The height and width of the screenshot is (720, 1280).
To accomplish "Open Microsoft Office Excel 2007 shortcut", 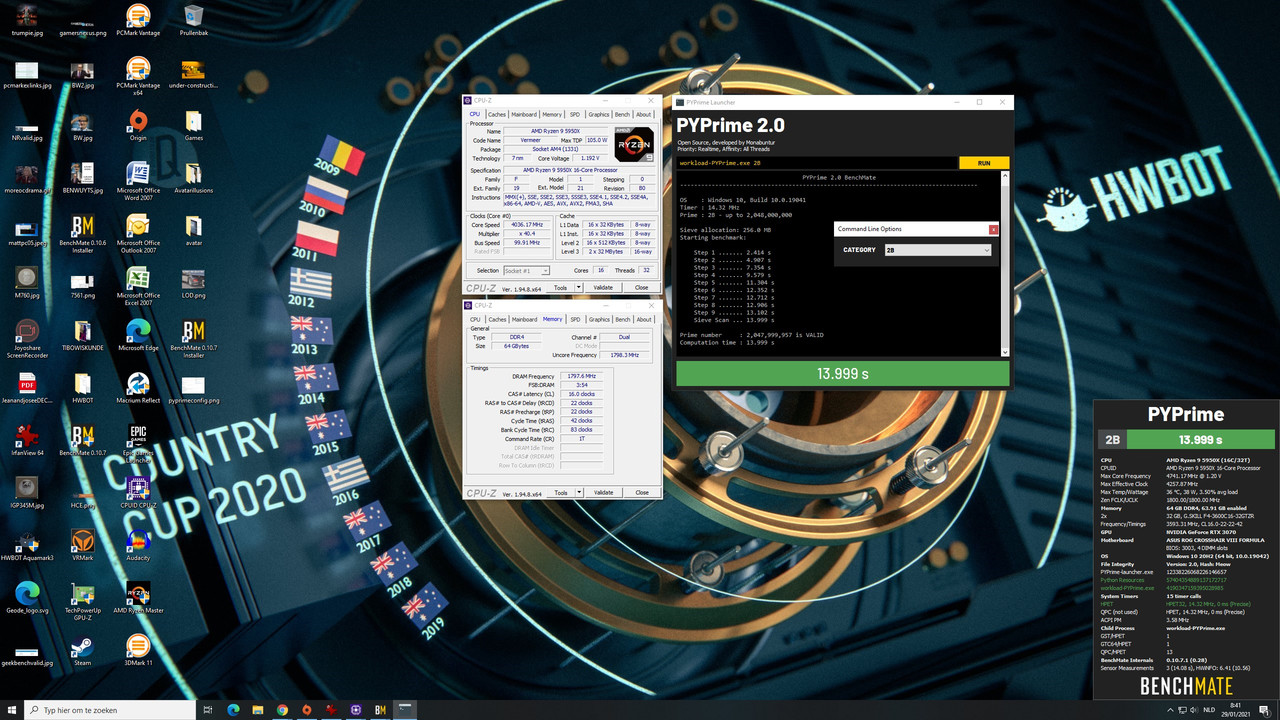I will coord(138,285).
